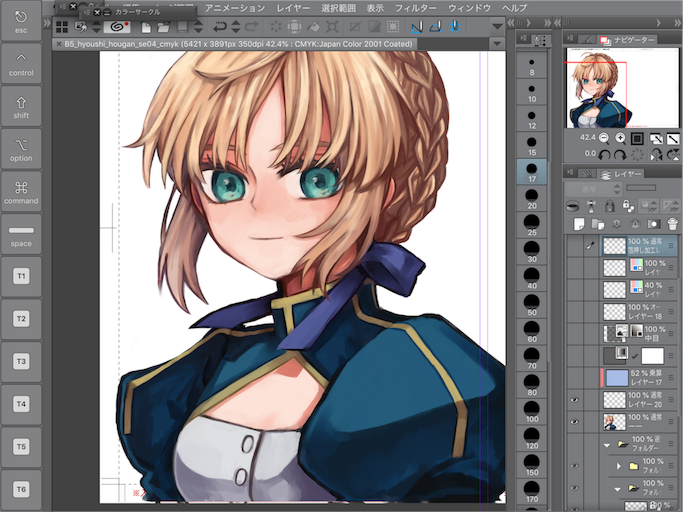Viewport: 683px width, 512px height.
Task: Close the B5_hyoushi_hougan_se04_cmyk document tab
Action: [59, 44]
